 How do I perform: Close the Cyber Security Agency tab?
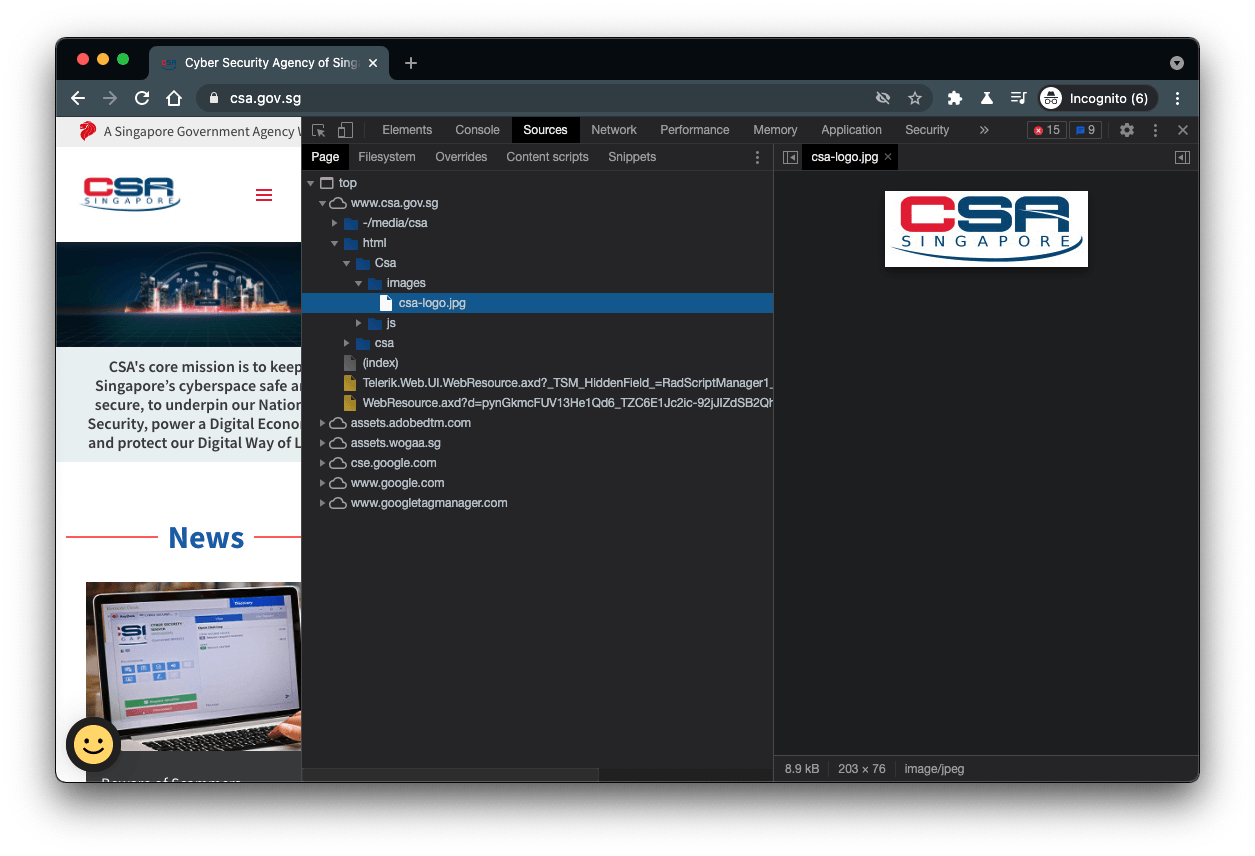point(374,63)
